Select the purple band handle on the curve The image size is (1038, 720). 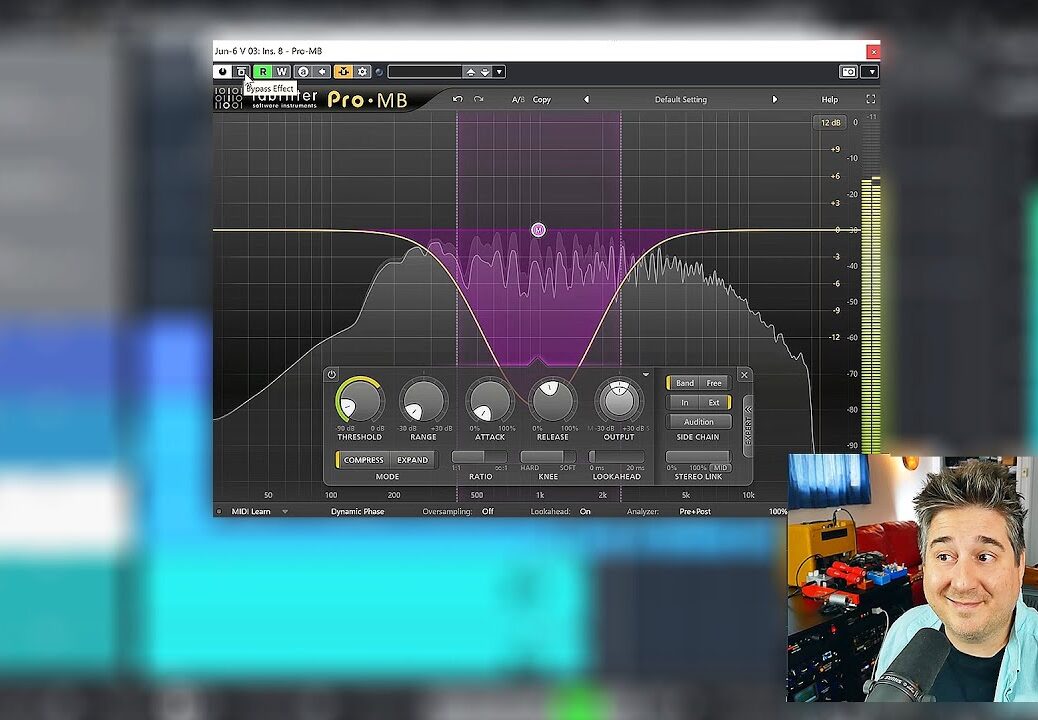(x=538, y=230)
